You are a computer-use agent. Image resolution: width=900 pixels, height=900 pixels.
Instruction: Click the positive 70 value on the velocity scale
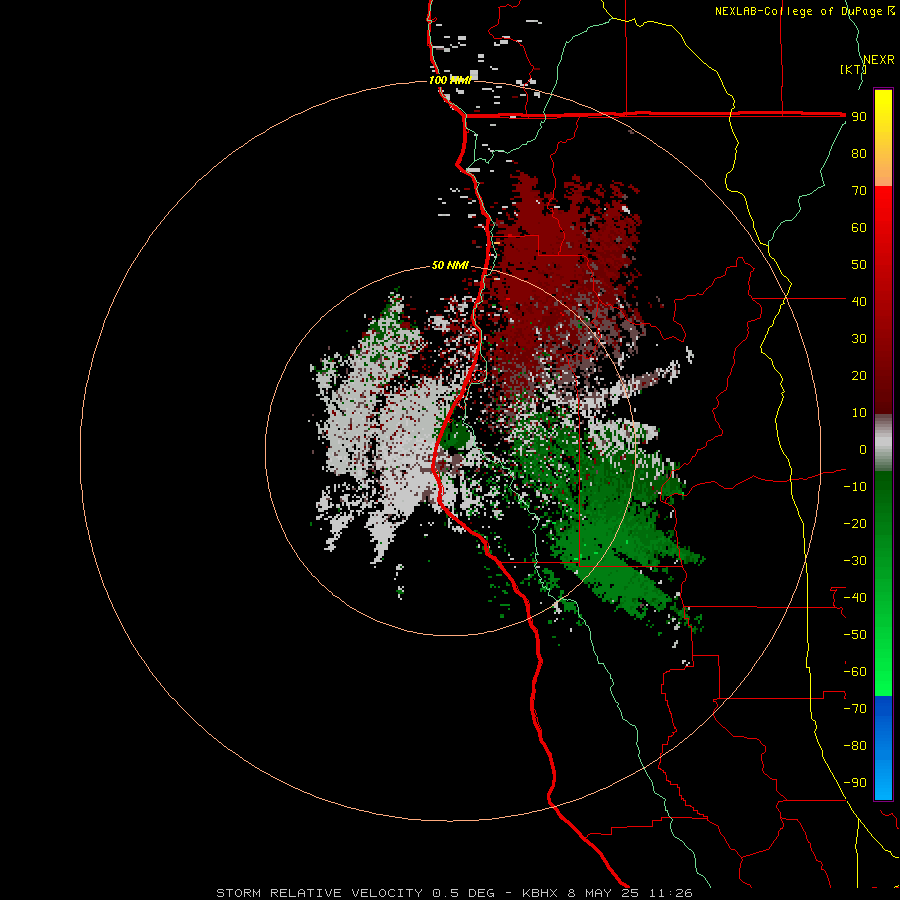tap(859, 191)
